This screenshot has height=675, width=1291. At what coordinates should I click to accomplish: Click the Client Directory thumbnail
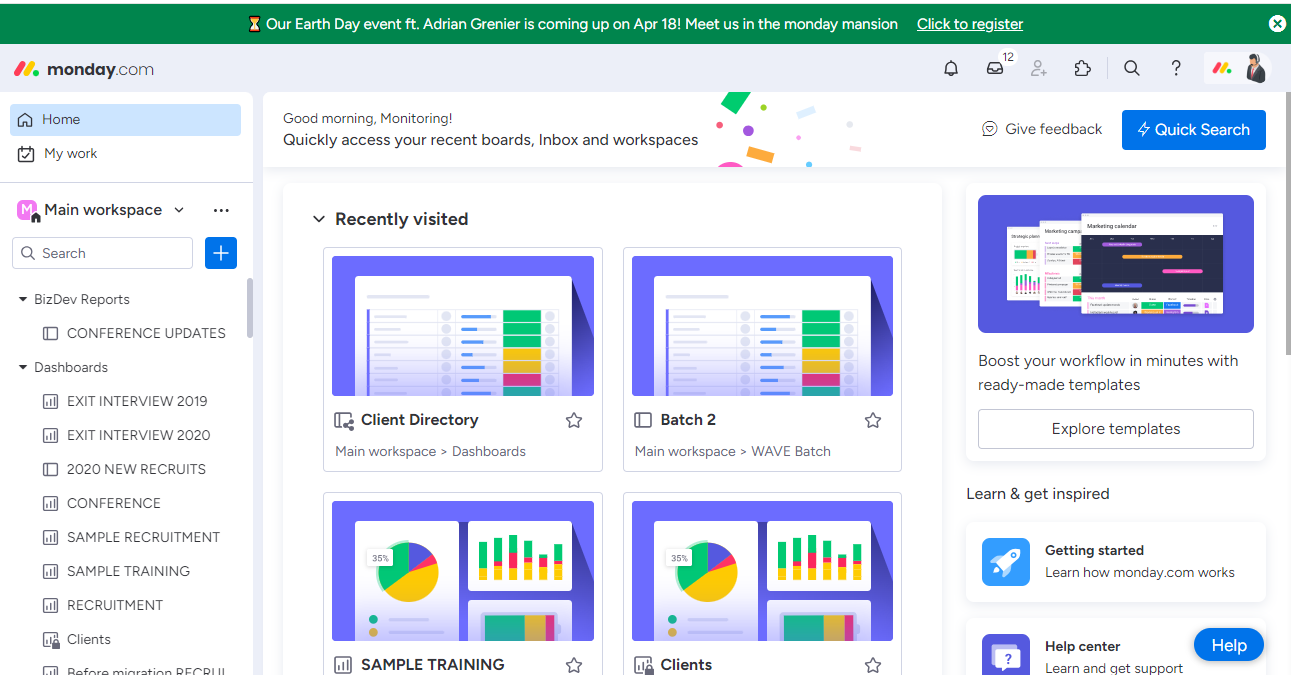(463, 326)
